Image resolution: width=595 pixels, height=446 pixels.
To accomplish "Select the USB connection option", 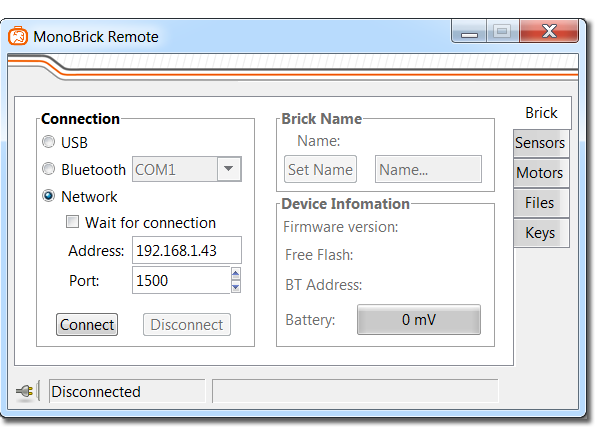I will click(x=48, y=142).
